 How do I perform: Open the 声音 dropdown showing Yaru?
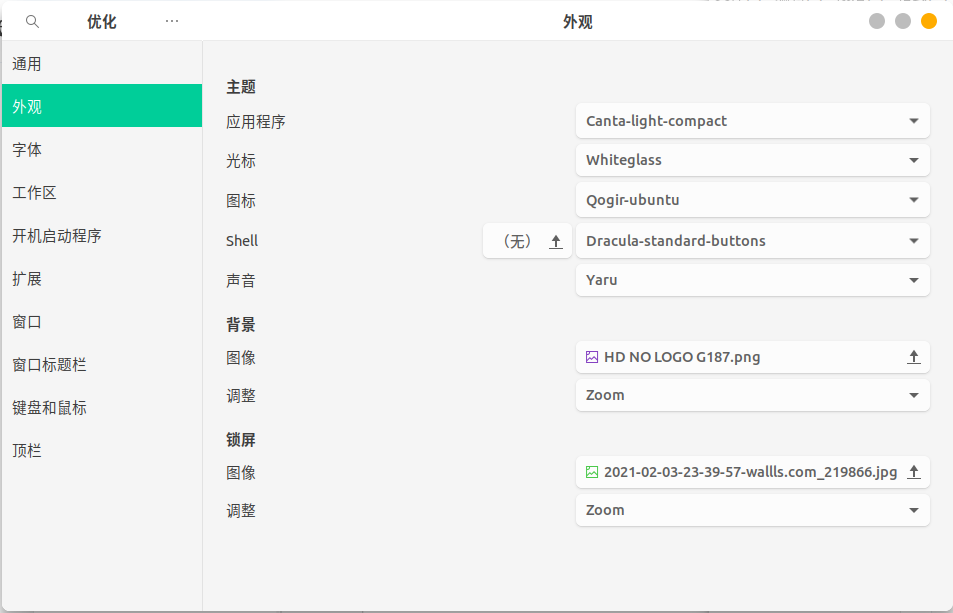pyautogui.click(x=752, y=280)
